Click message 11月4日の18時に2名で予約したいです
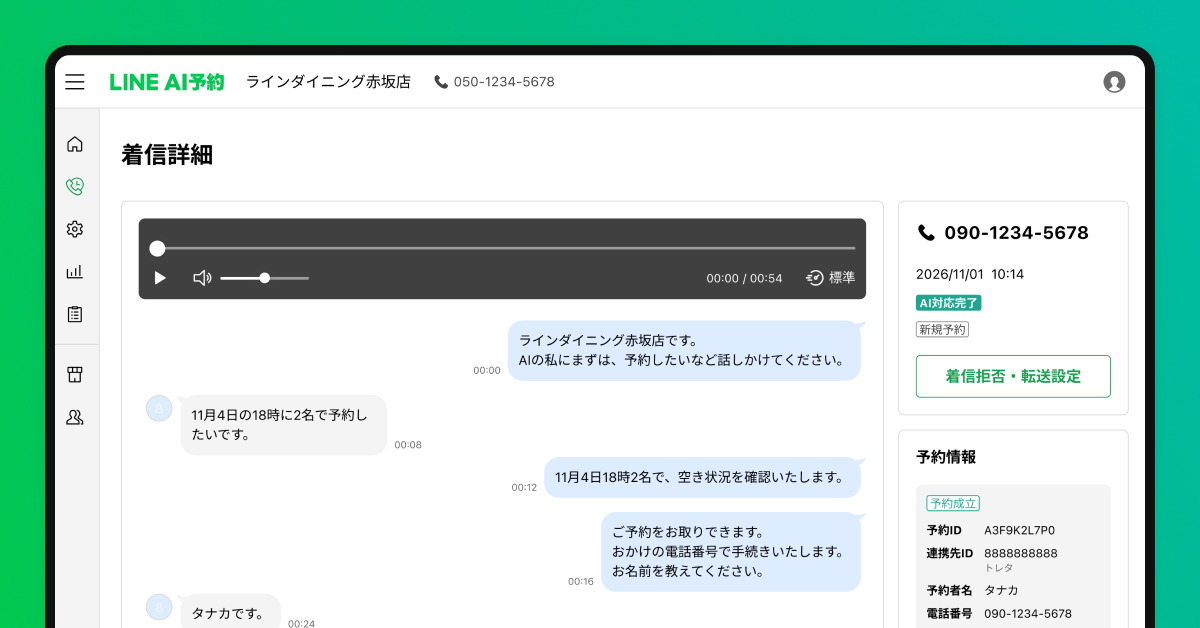The image size is (1200, 628). pyautogui.click(x=283, y=425)
